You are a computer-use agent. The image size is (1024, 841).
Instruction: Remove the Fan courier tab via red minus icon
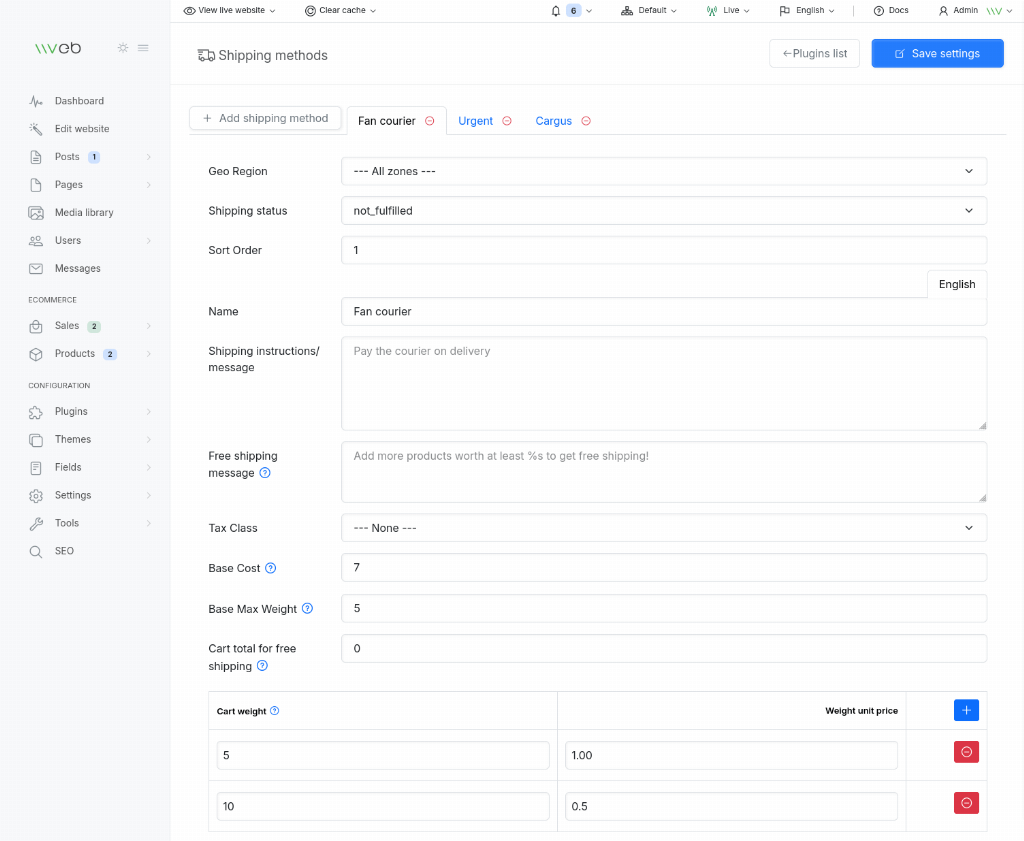(430, 121)
